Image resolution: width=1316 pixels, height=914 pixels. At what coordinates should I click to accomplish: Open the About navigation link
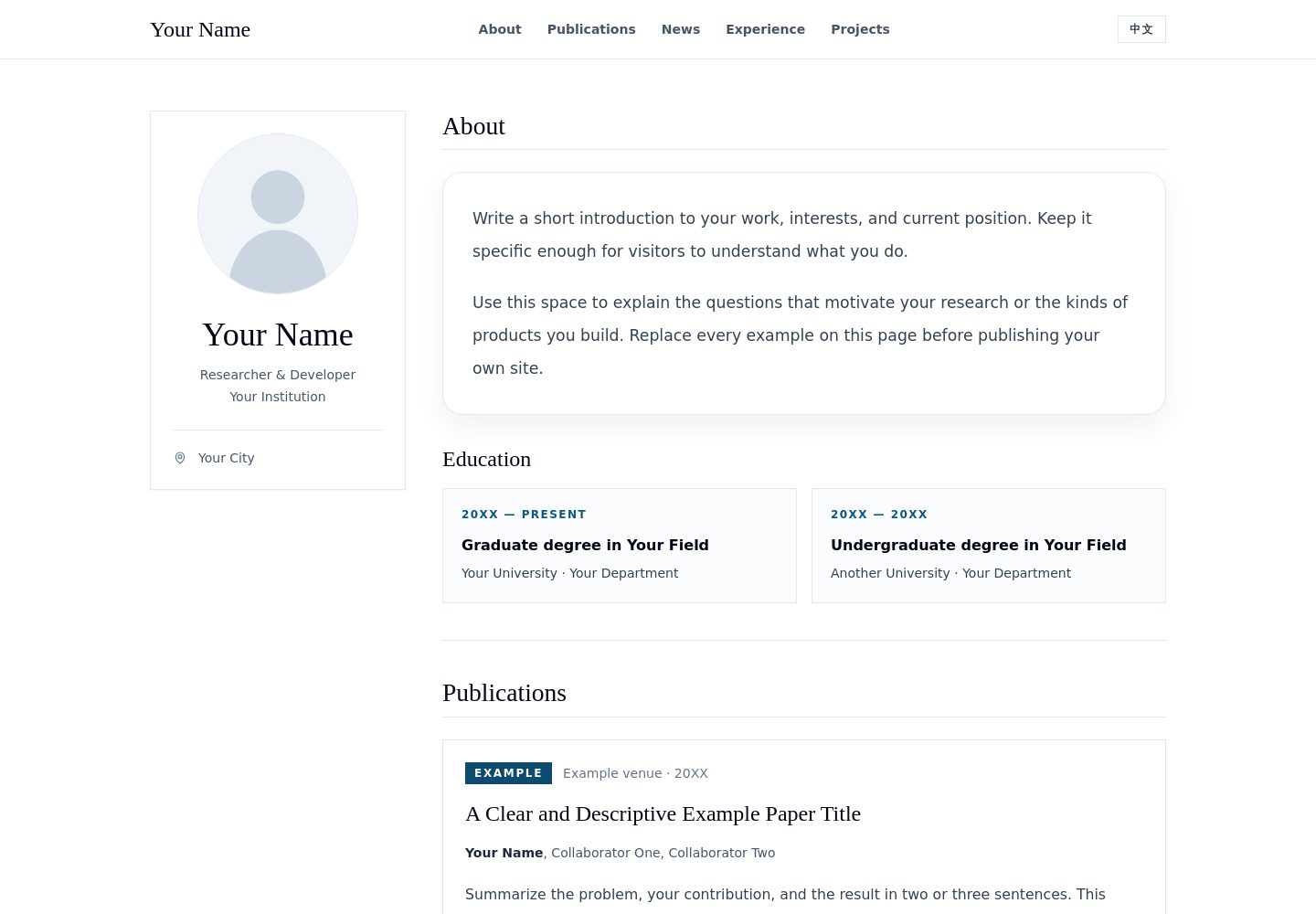500,29
